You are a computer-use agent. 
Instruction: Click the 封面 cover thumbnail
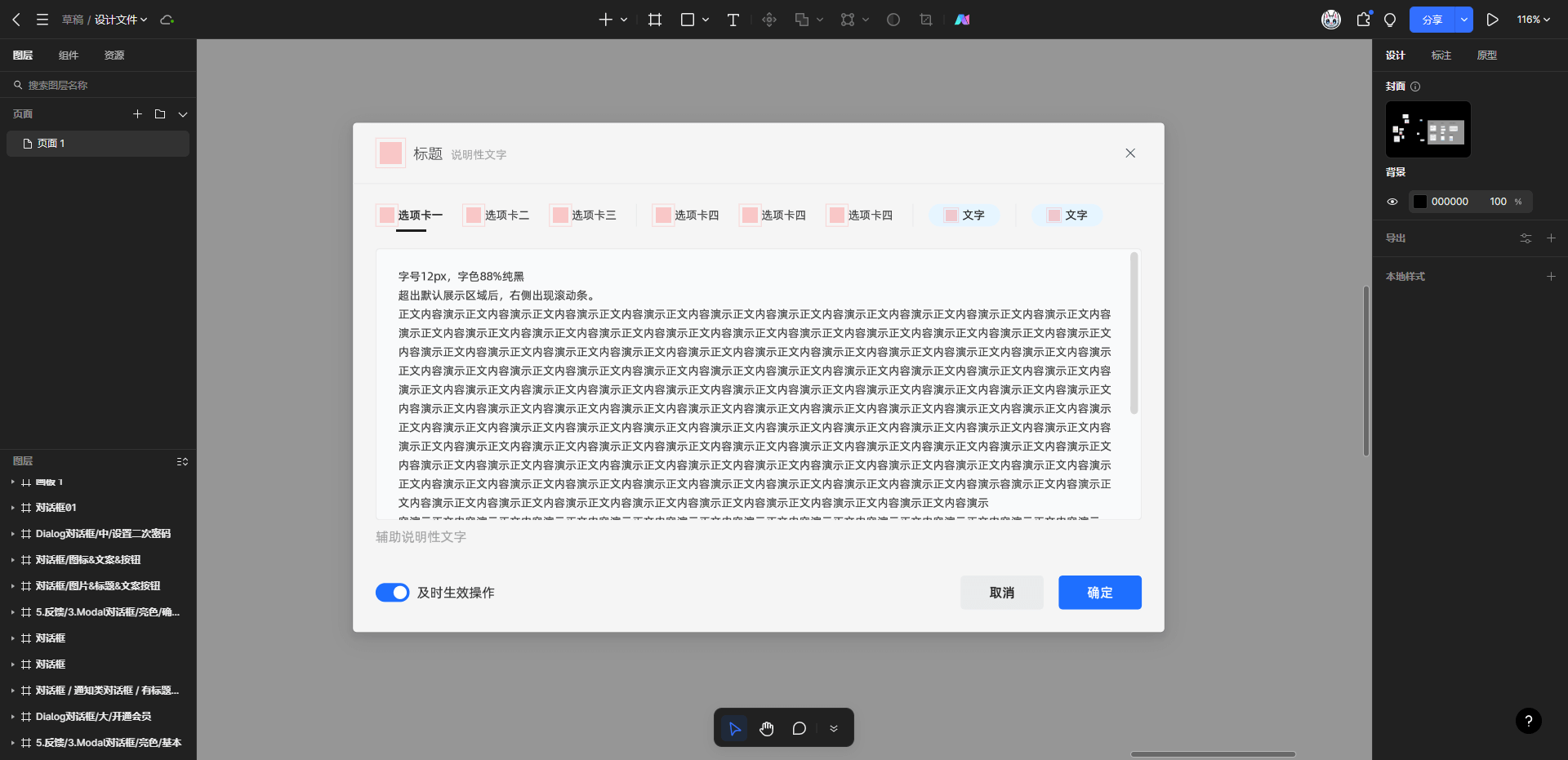[x=1428, y=130]
